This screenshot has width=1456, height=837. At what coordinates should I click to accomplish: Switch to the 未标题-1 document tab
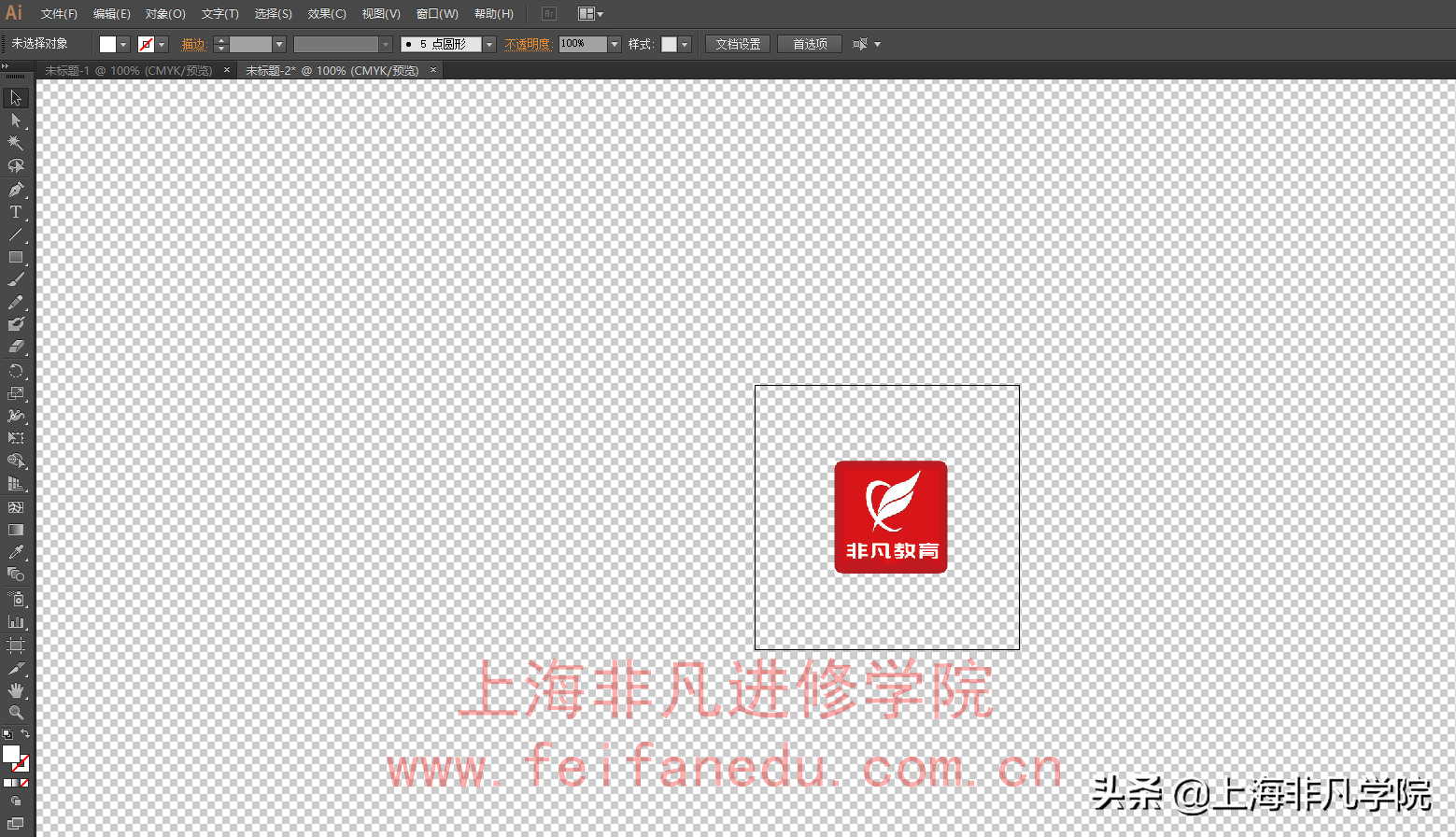[x=126, y=70]
